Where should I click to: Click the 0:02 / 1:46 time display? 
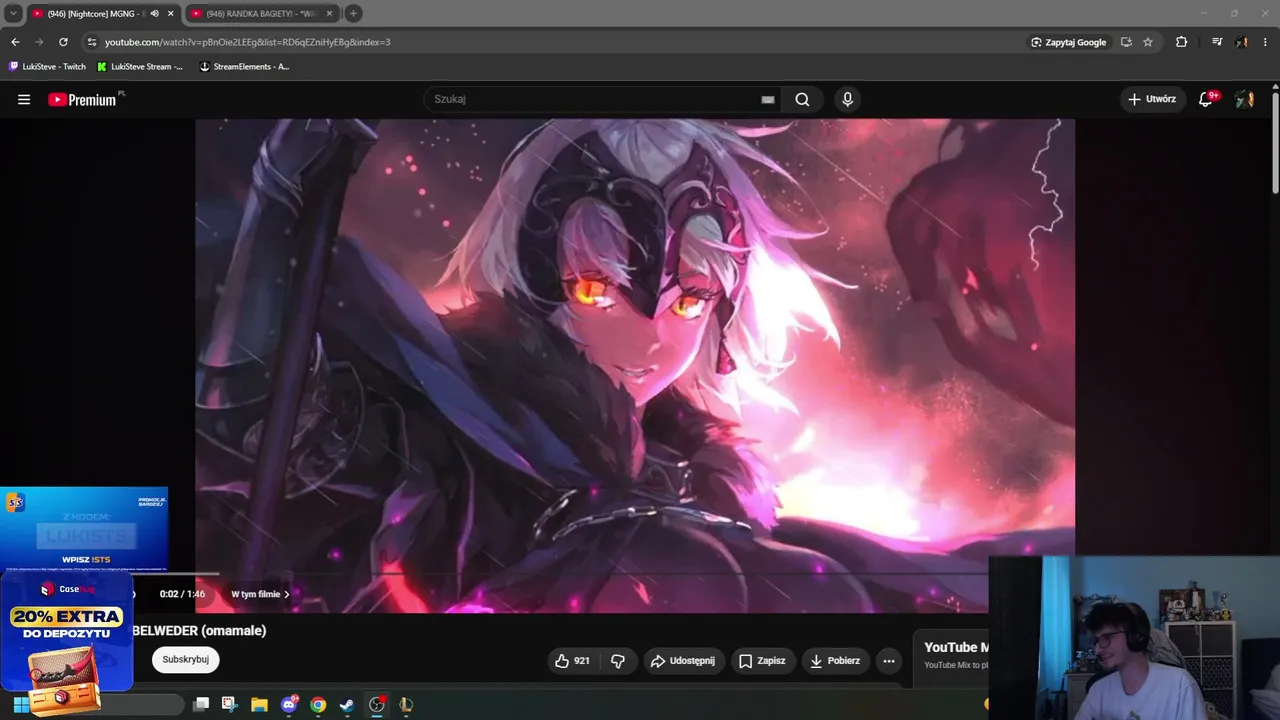[x=182, y=594]
